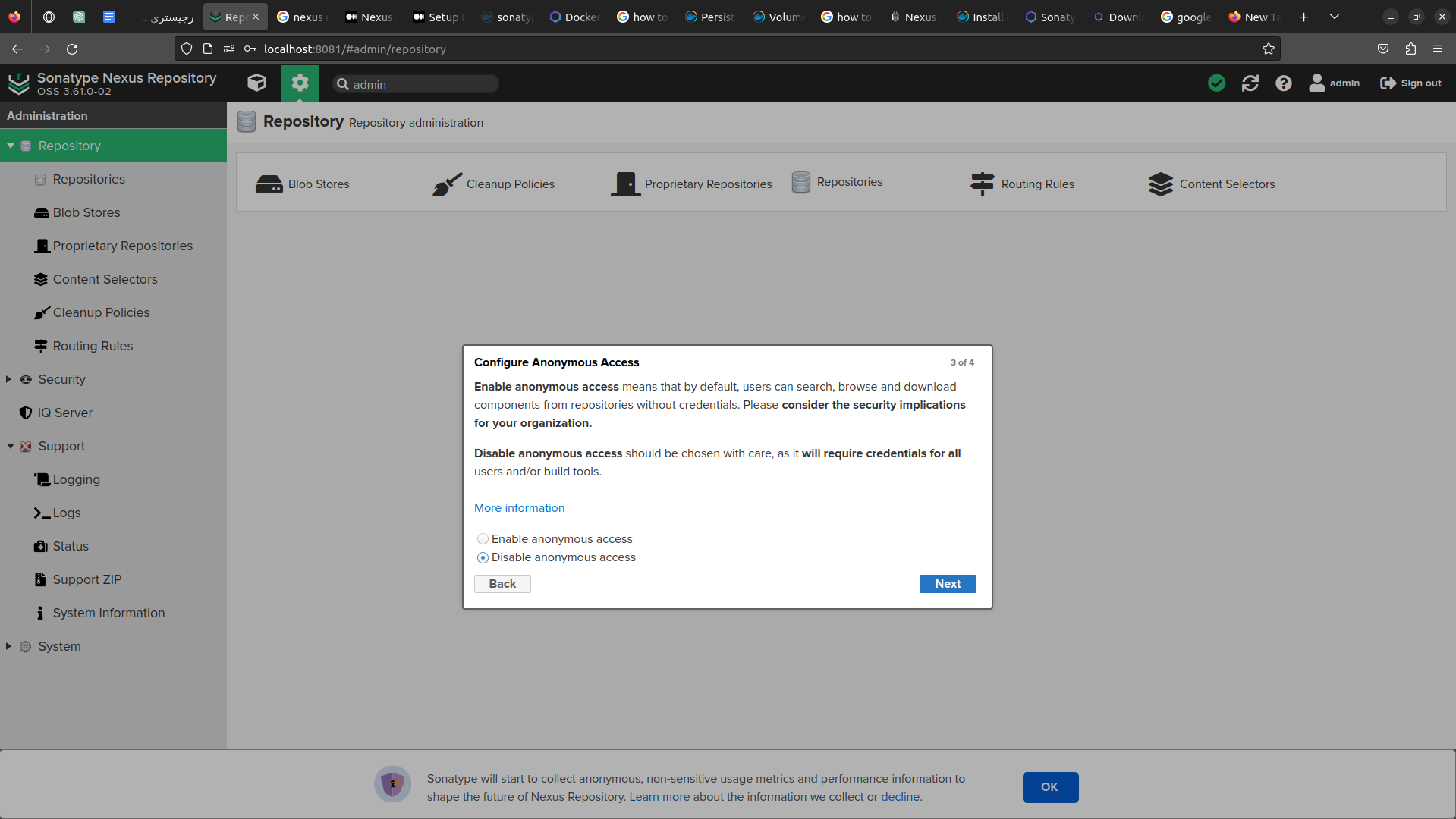Click the Administration gear icon
1456x819 pixels.
click(300, 83)
